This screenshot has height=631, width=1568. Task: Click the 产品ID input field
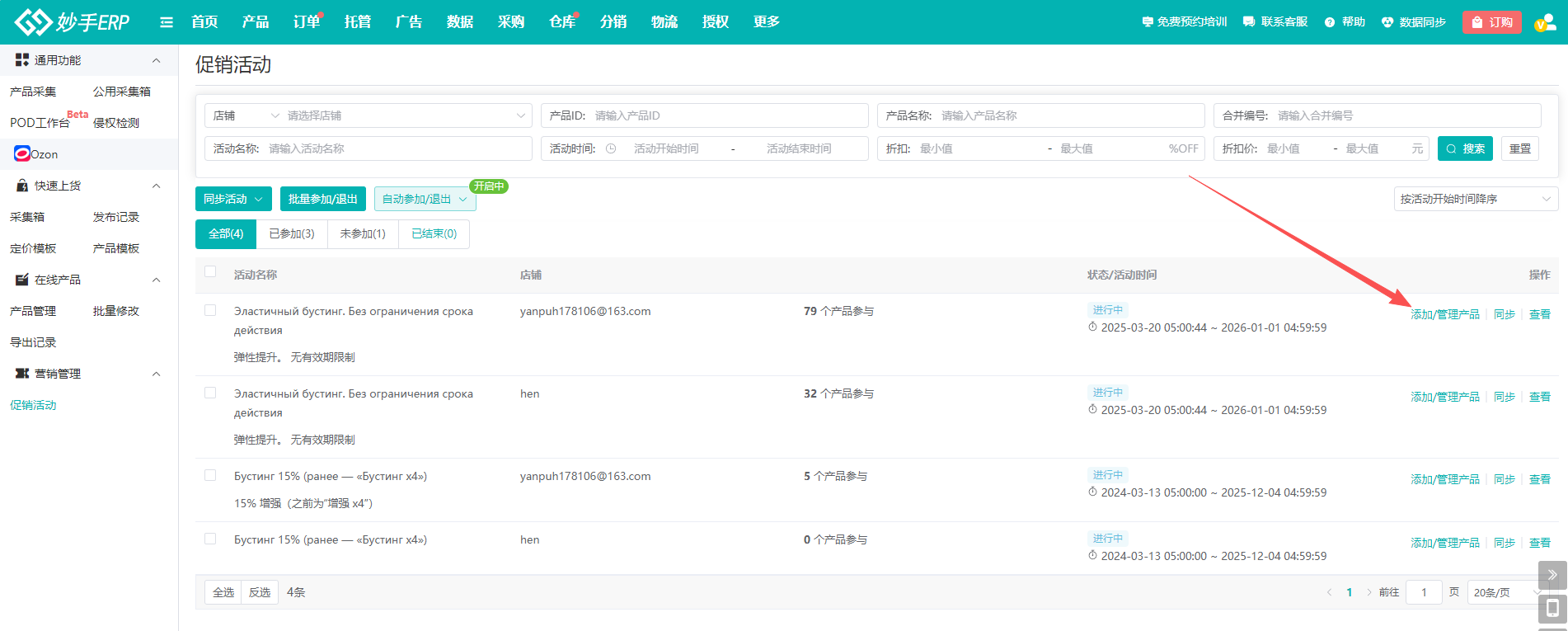coord(725,115)
